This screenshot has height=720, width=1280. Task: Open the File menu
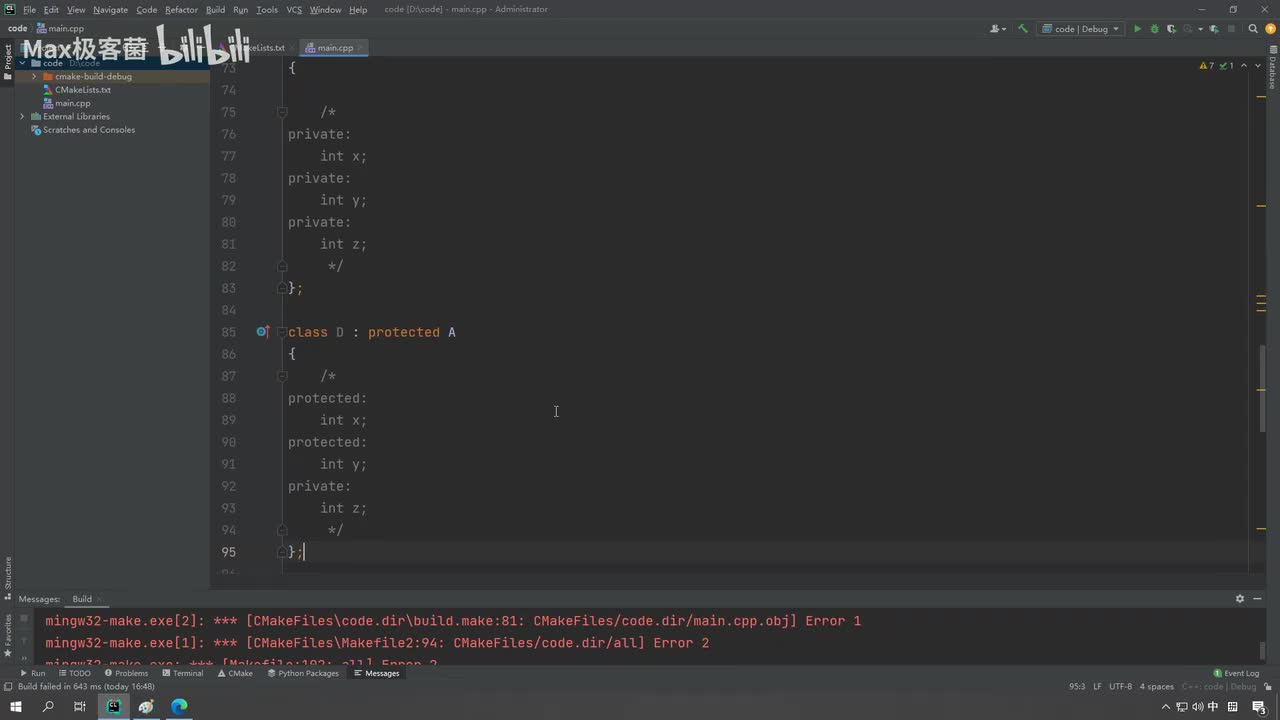29,10
